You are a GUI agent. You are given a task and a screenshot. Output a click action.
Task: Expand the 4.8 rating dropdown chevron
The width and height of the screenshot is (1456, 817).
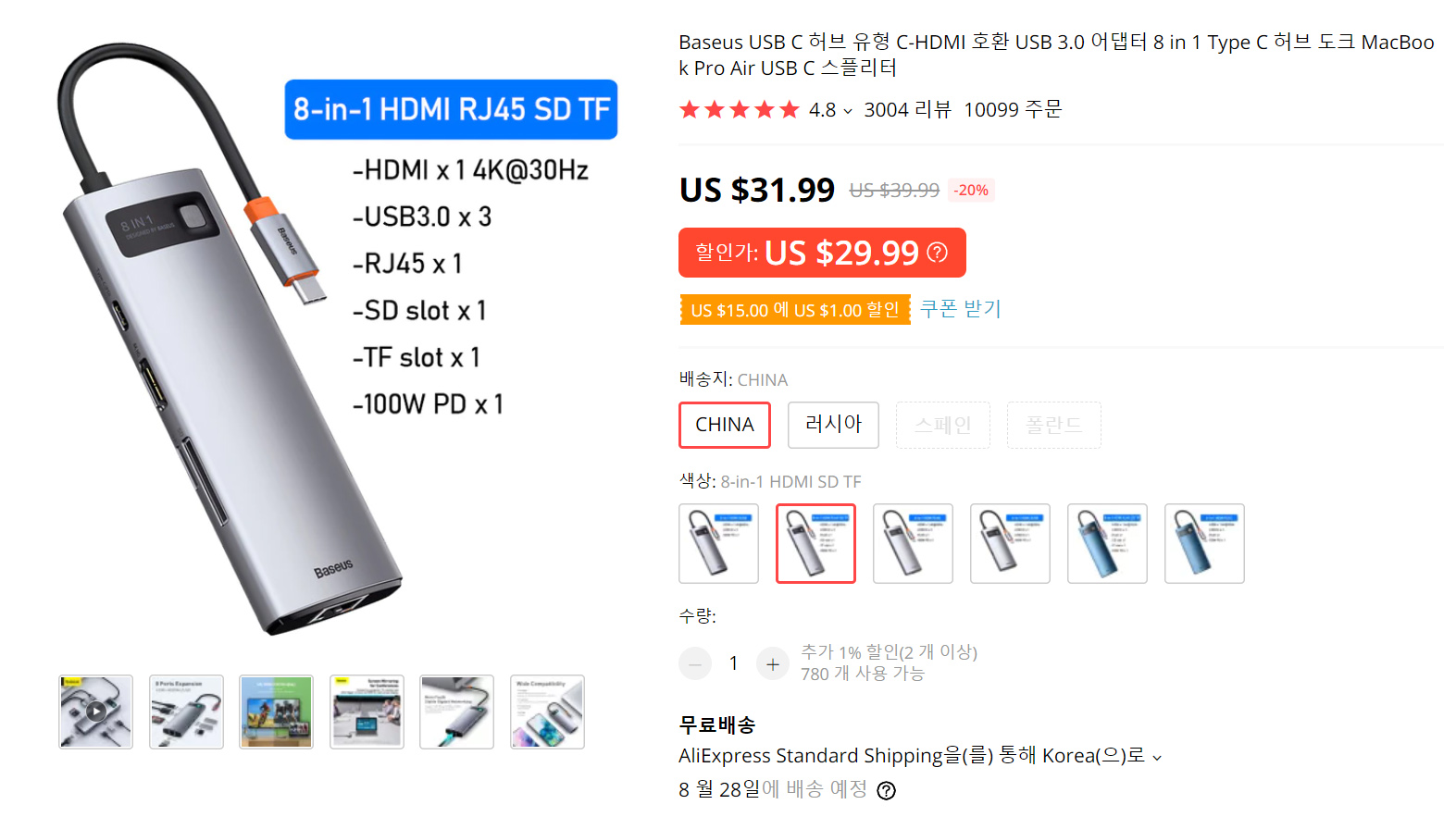pyautogui.click(x=847, y=111)
